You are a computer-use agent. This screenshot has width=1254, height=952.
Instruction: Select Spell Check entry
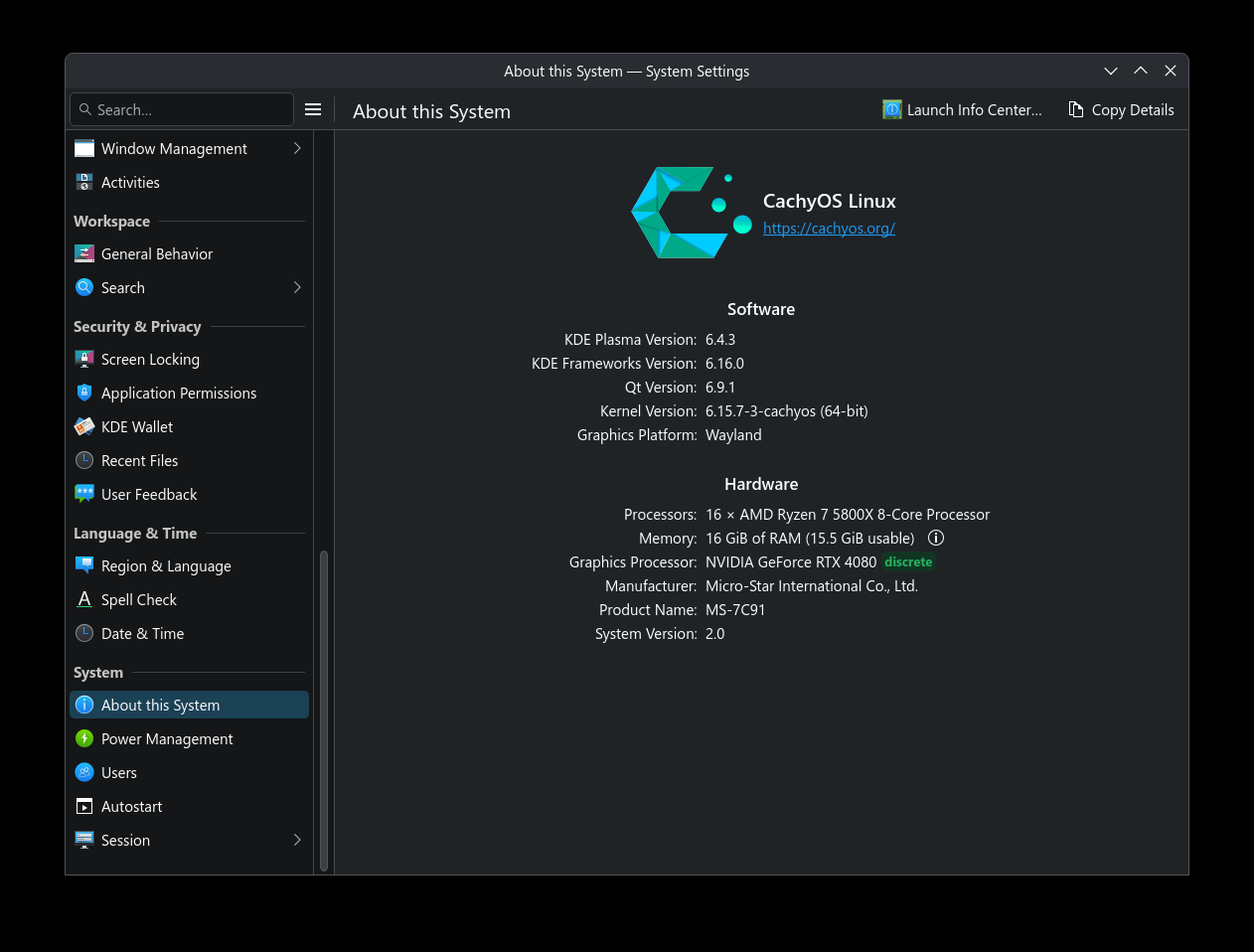(x=189, y=599)
